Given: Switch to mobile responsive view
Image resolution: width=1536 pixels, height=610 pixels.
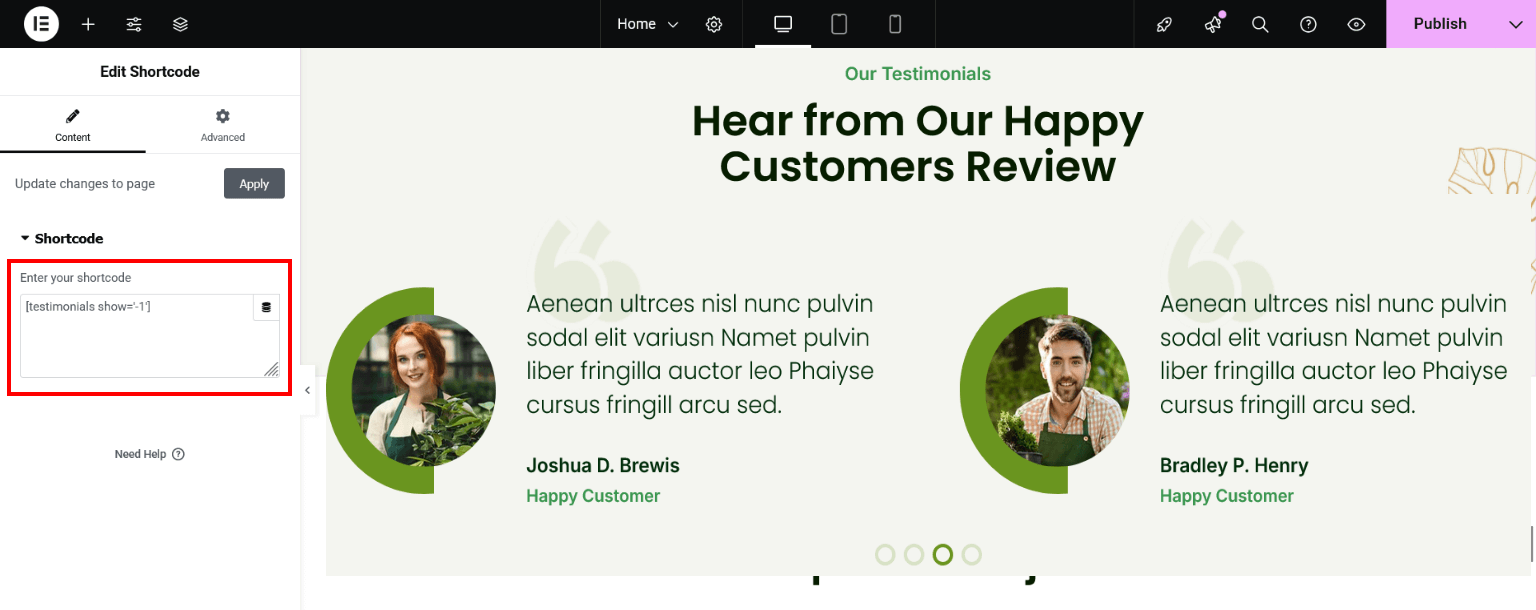Looking at the screenshot, I should click(895, 24).
